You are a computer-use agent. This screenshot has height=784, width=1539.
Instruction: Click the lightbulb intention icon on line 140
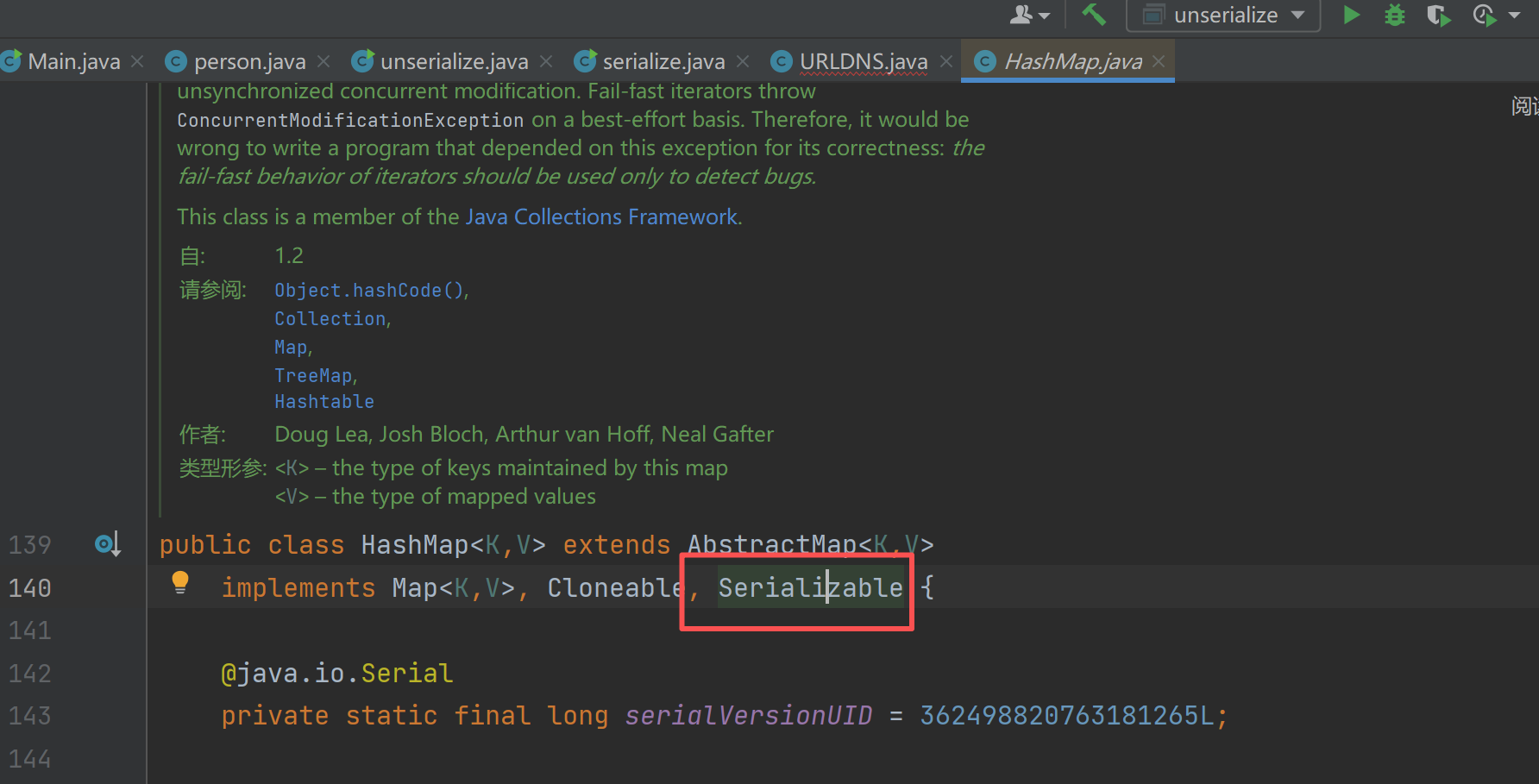[x=180, y=583]
